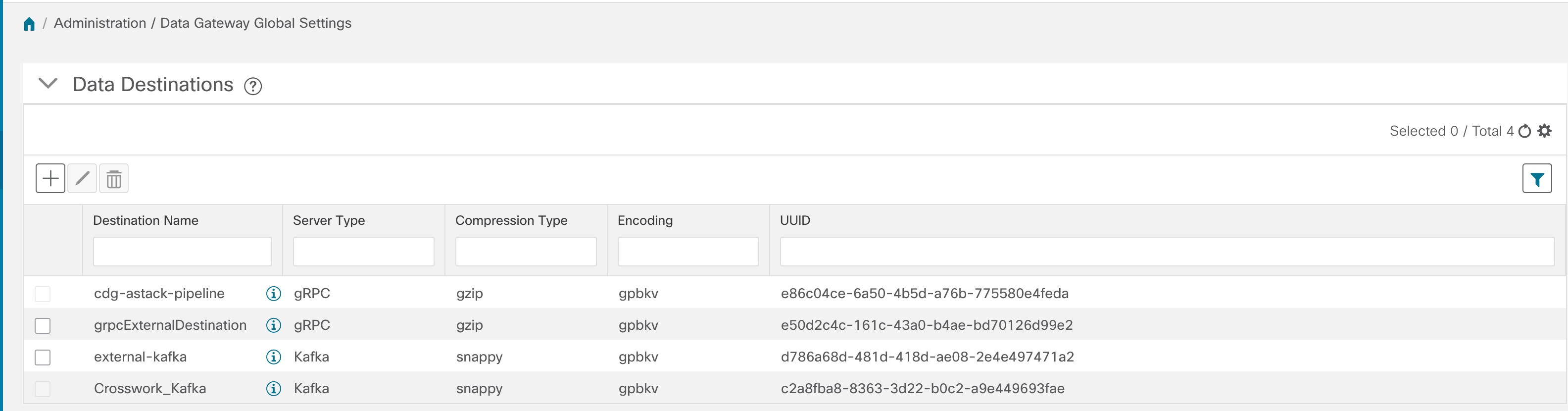1568x411 pixels.
Task: Click the Destination Name filter field
Action: tap(182, 252)
